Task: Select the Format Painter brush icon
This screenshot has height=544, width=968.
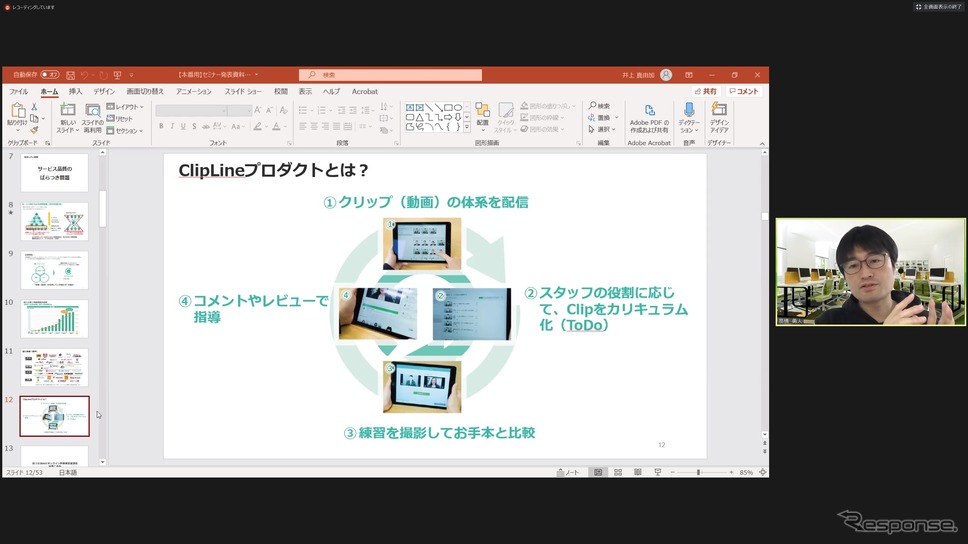Action: click(x=35, y=130)
